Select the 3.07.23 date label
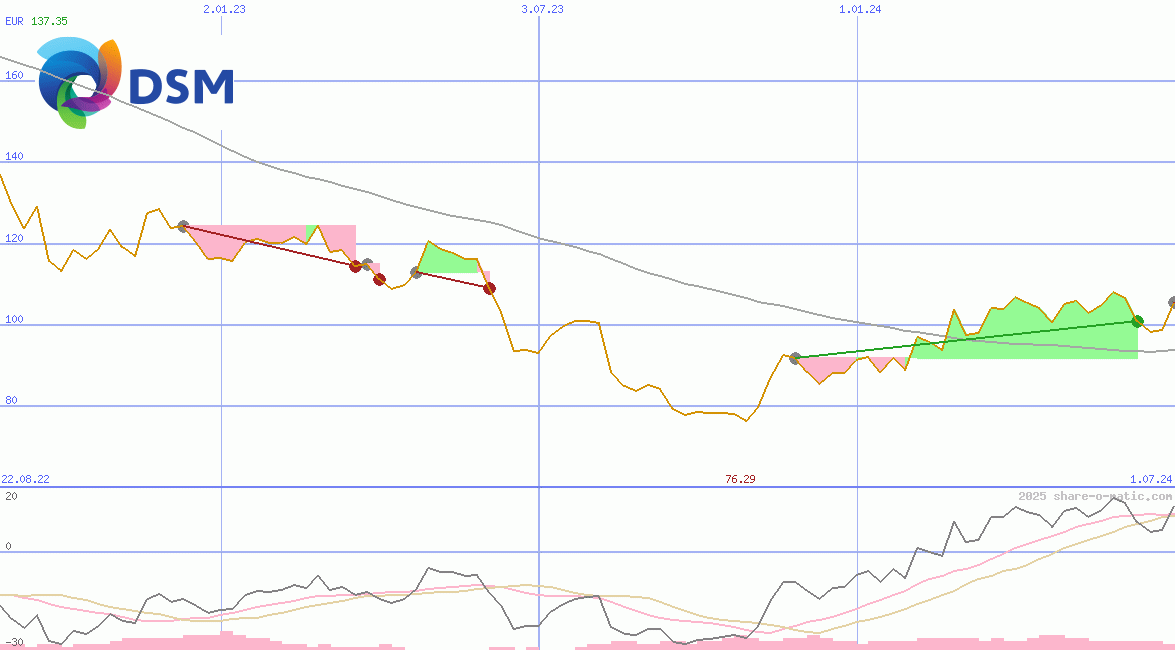The width and height of the screenshot is (1175, 650). [x=542, y=9]
